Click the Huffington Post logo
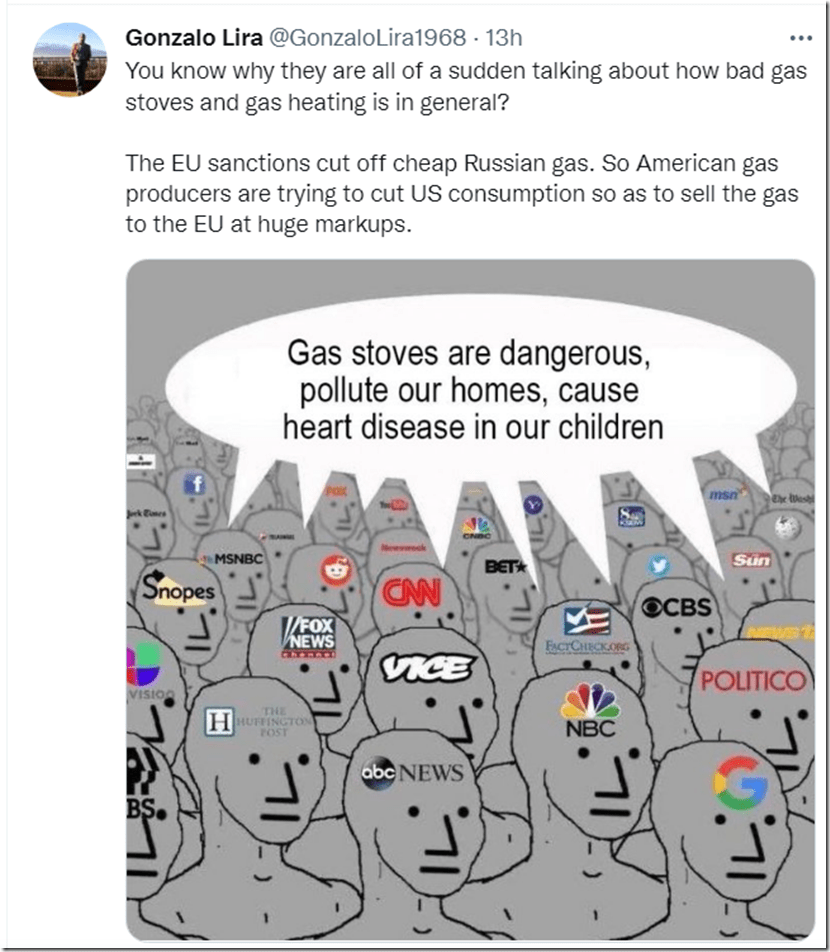 point(258,721)
